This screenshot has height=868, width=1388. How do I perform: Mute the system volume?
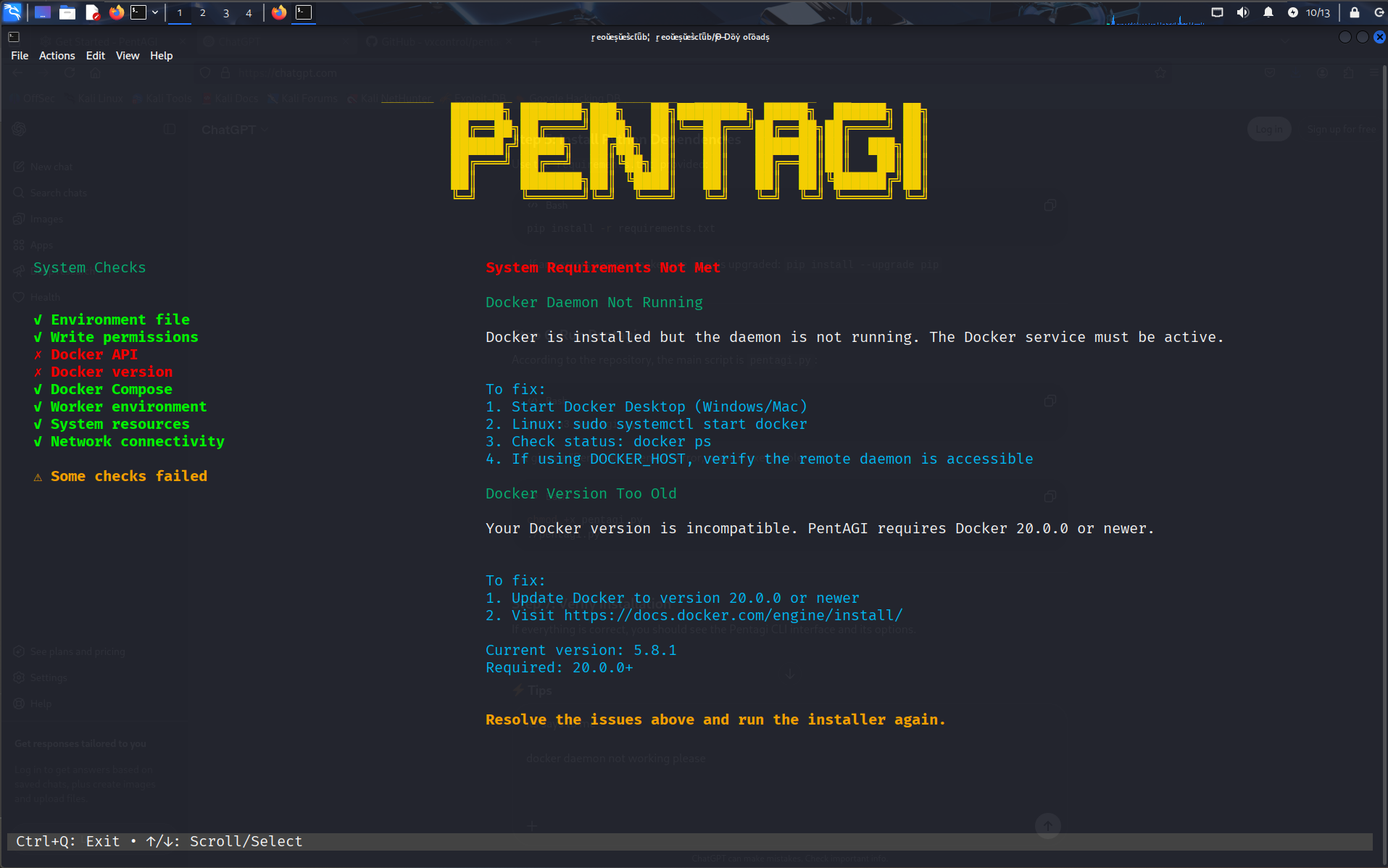pos(1242,12)
